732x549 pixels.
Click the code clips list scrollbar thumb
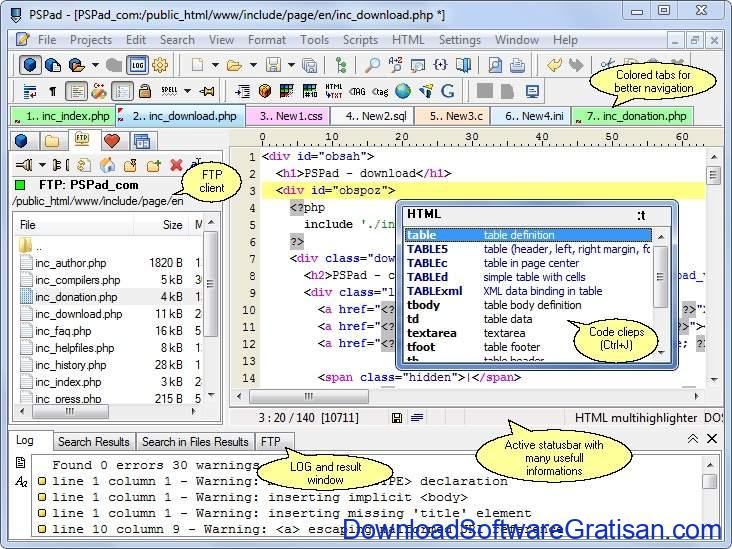click(x=660, y=277)
